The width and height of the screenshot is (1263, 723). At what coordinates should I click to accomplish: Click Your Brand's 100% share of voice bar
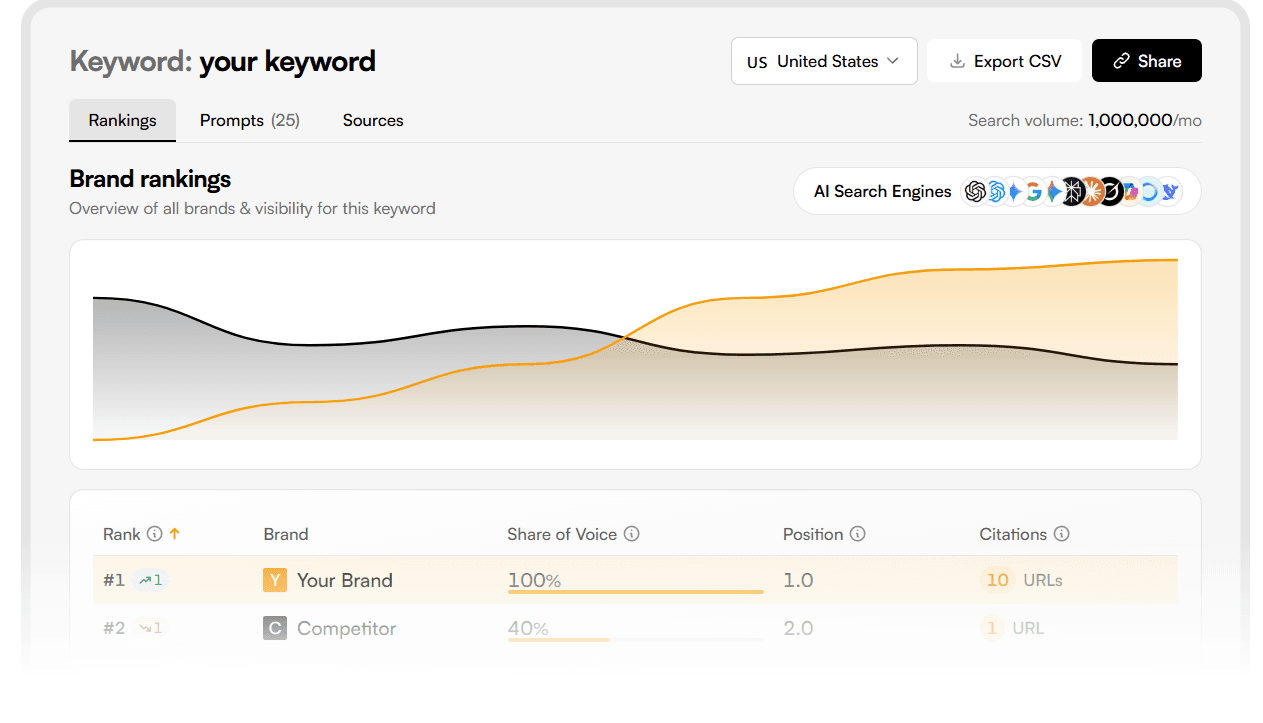[635, 591]
